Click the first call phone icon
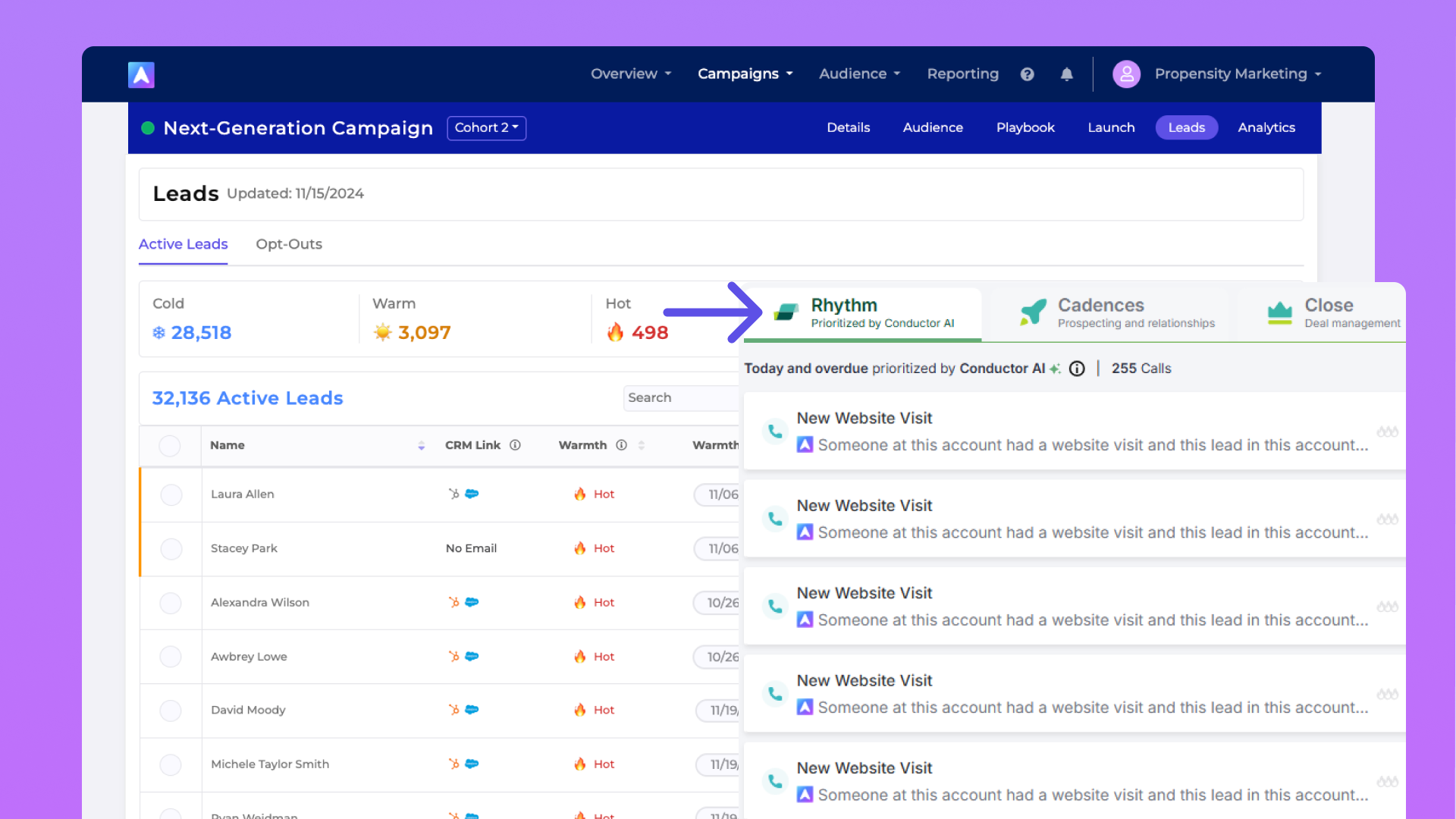Image resolution: width=1456 pixels, height=819 pixels. (775, 431)
